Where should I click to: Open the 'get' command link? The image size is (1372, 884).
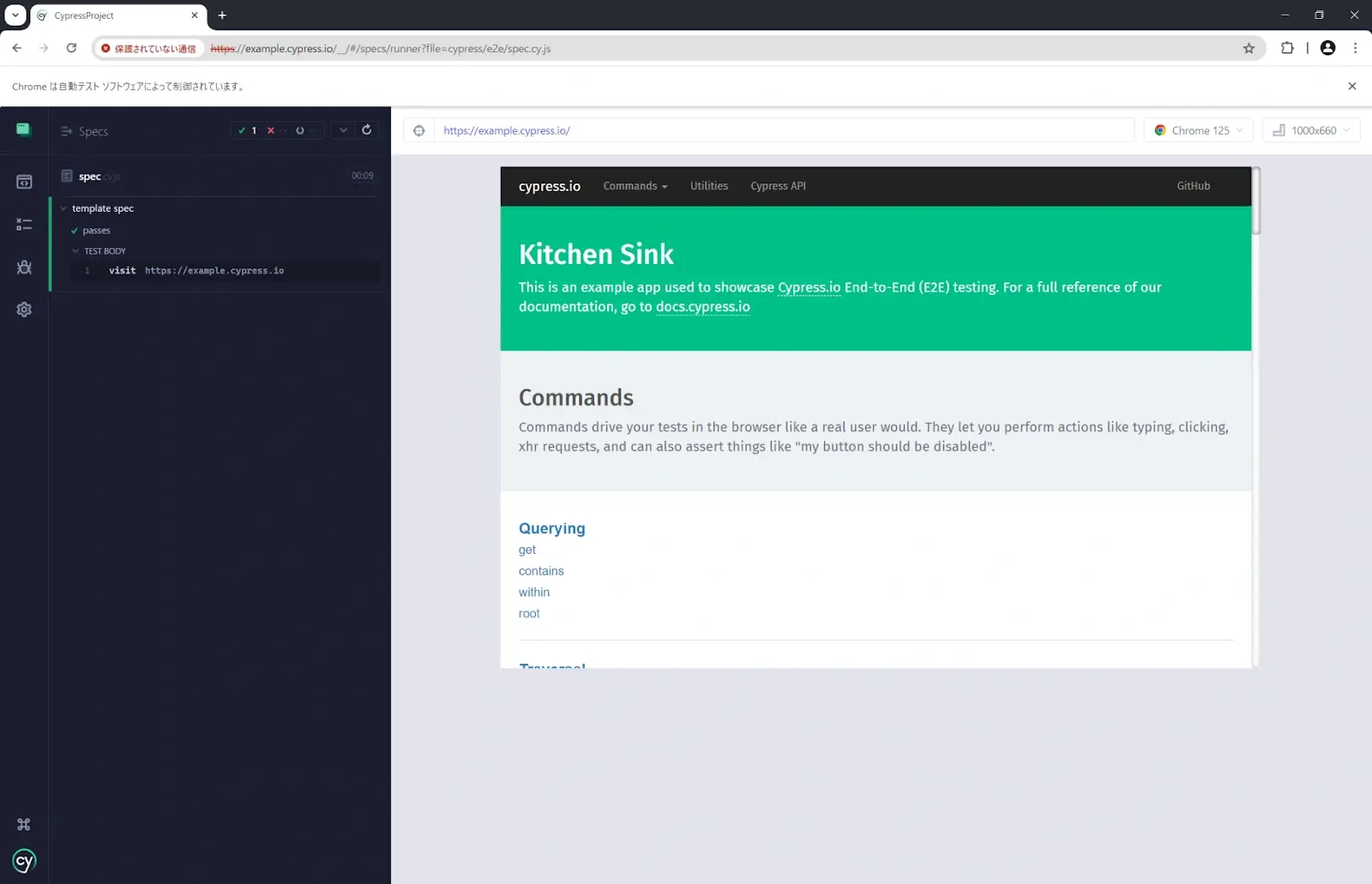(527, 550)
